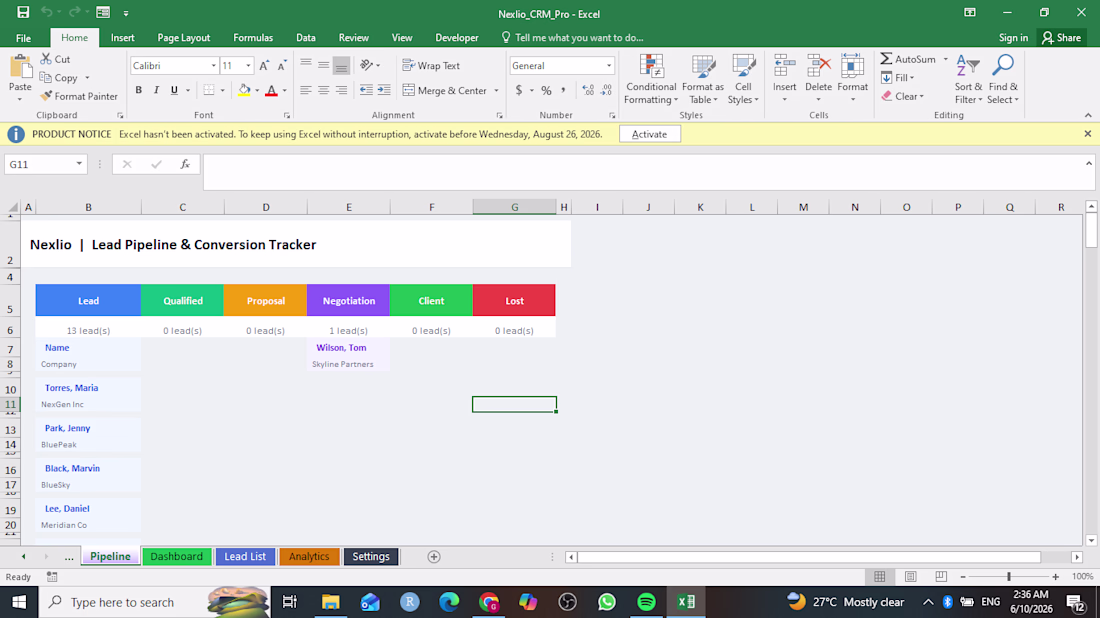Screen dimensions: 1100x618
Task: Switch to the Formulas ribbon tab
Action: pyautogui.click(x=253, y=38)
